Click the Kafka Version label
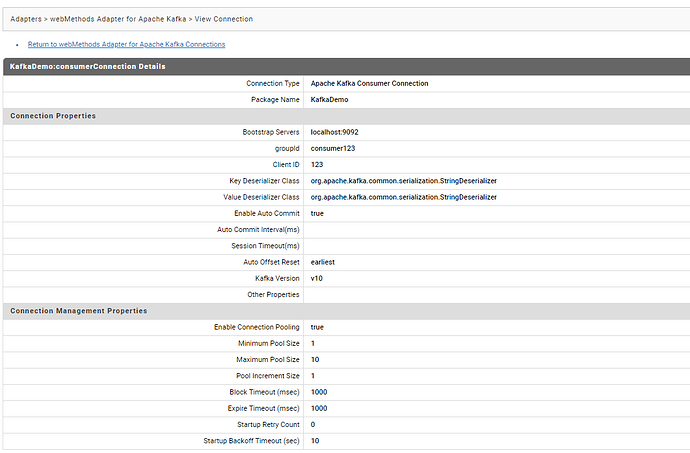 [x=277, y=279]
